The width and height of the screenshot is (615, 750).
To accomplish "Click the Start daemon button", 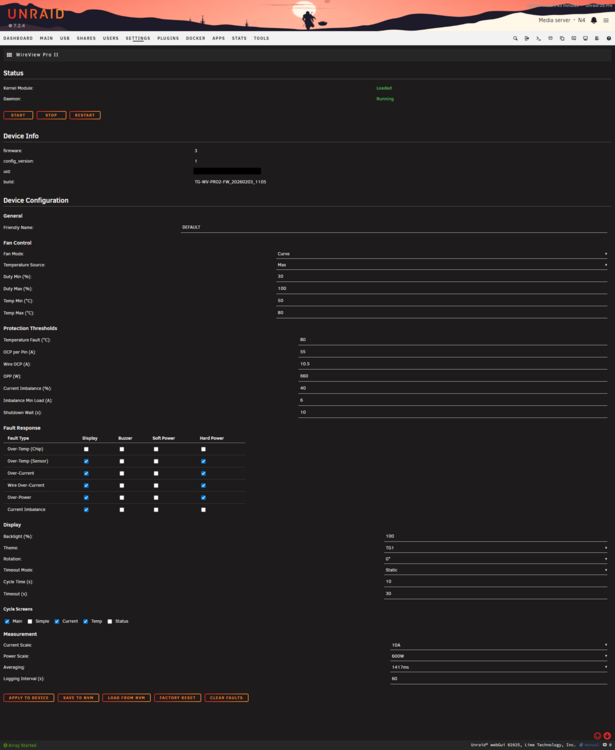I will coord(18,115).
